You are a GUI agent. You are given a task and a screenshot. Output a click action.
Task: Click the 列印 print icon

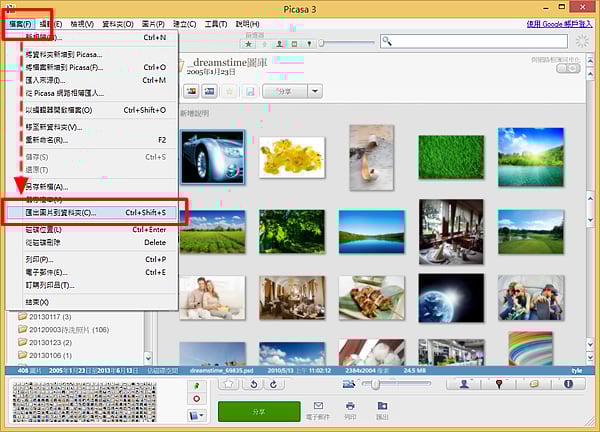(350, 409)
